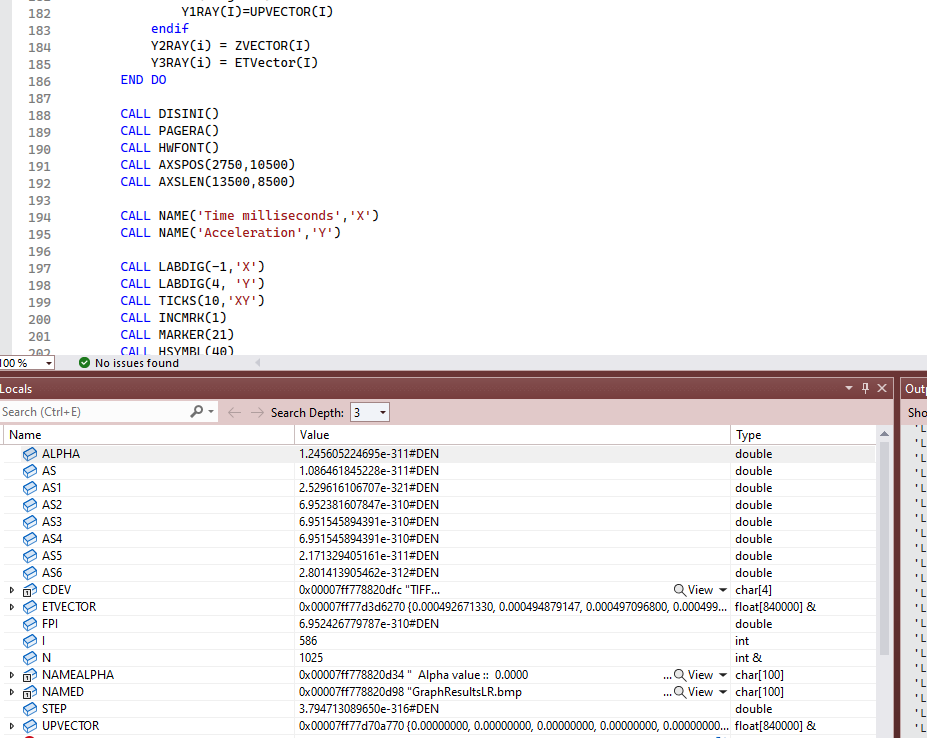This screenshot has height=738, width=927.
Task: Click the green No issues found checkmark
Action: [85, 362]
